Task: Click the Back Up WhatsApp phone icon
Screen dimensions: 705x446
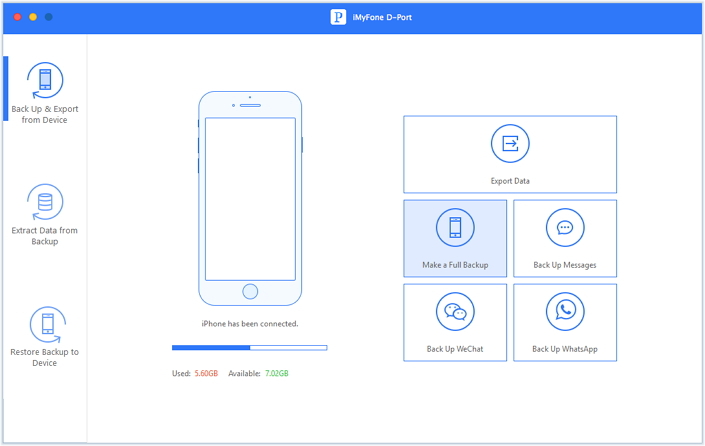Action: click(x=565, y=311)
